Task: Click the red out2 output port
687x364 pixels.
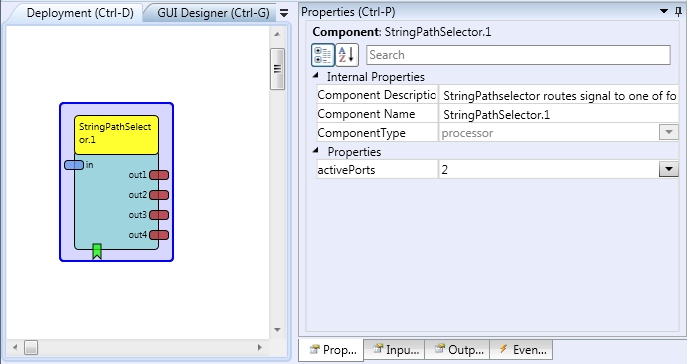Action: click(159, 195)
